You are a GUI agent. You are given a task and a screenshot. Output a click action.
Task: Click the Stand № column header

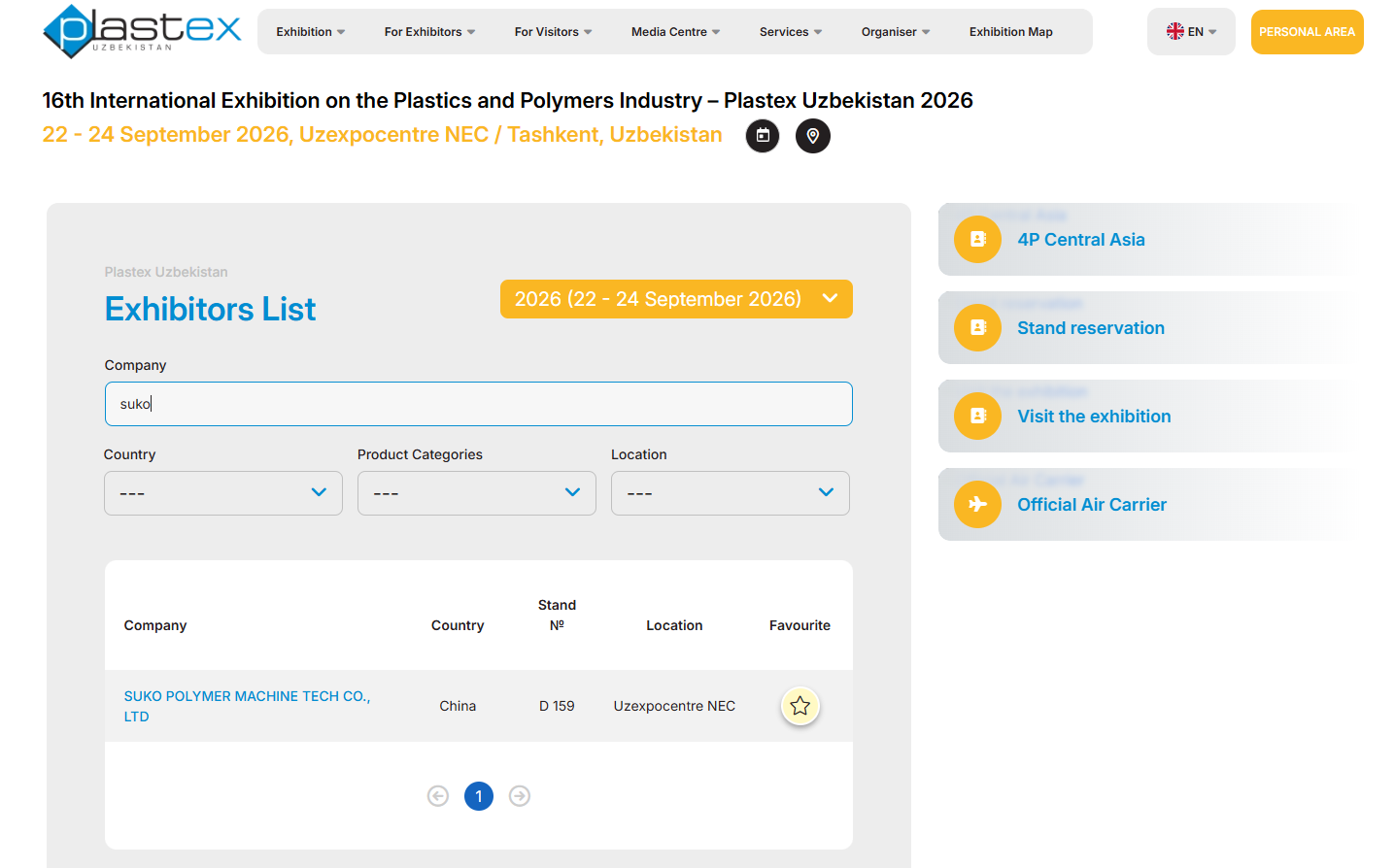tap(557, 615)
